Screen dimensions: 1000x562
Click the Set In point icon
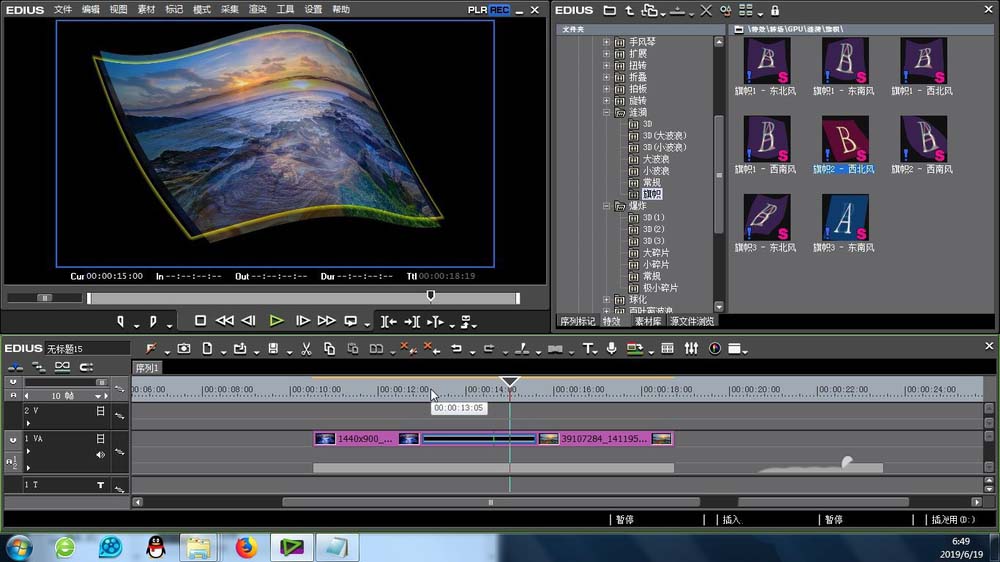[x=121, y=322]
